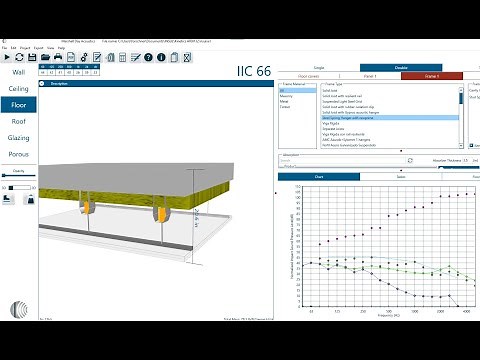Viewport: 480px width, 360px height.
Task: Switch to the Table tab
Action: click(x=401, y=177)
